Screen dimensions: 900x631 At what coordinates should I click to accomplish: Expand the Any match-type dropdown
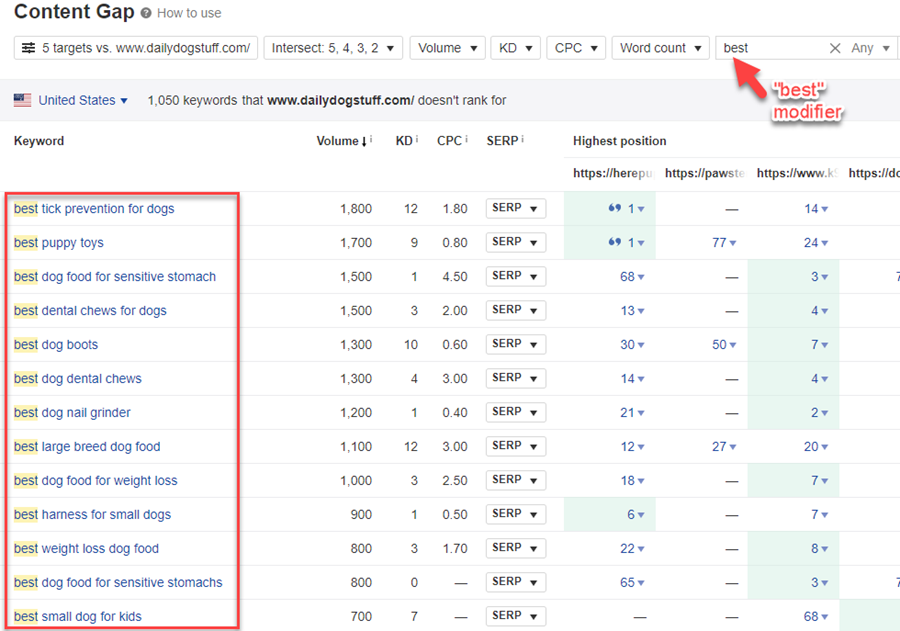tap(869, 48)
